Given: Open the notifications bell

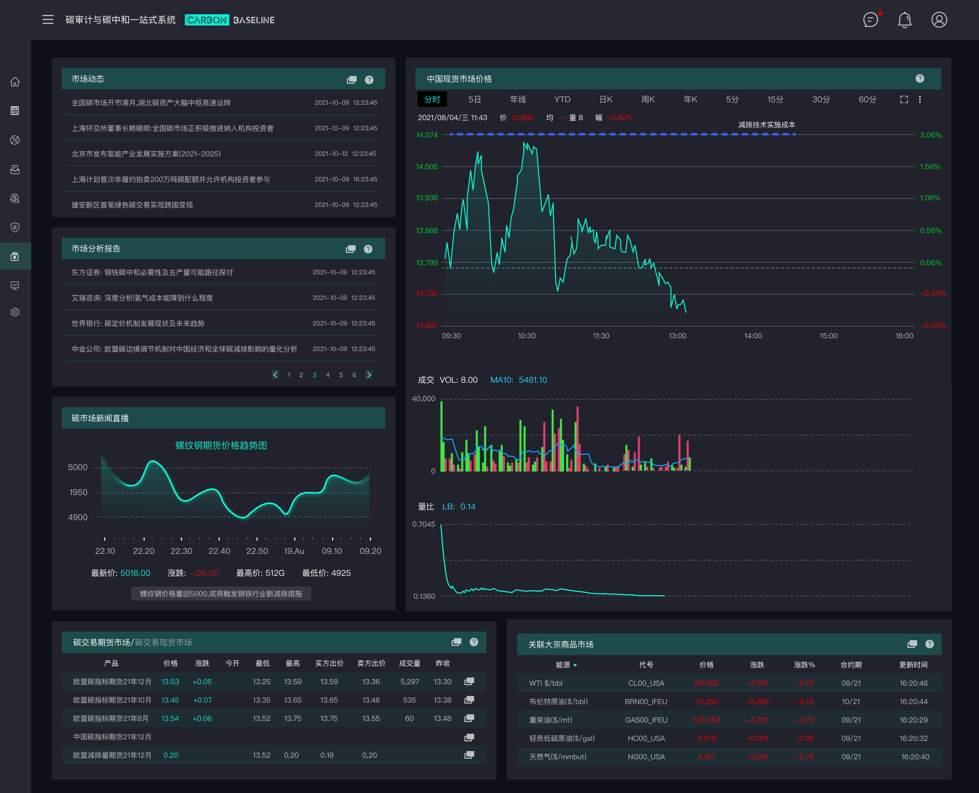Looking at the screenshot, I should [905, 20].
